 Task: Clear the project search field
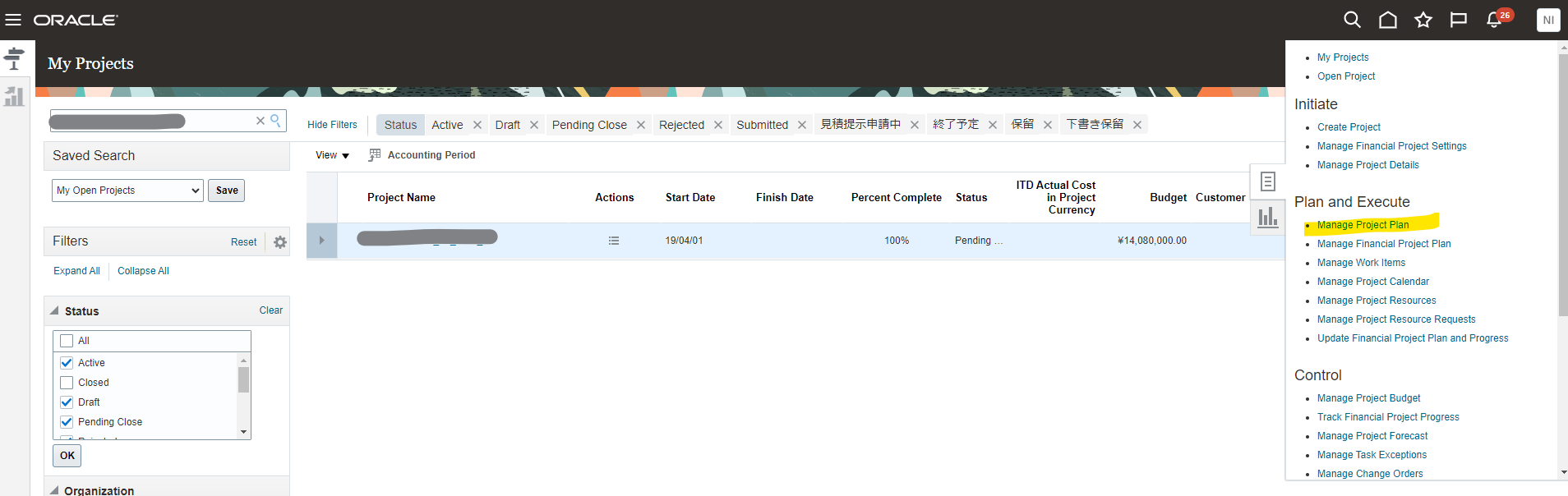(x=261, y=121)
